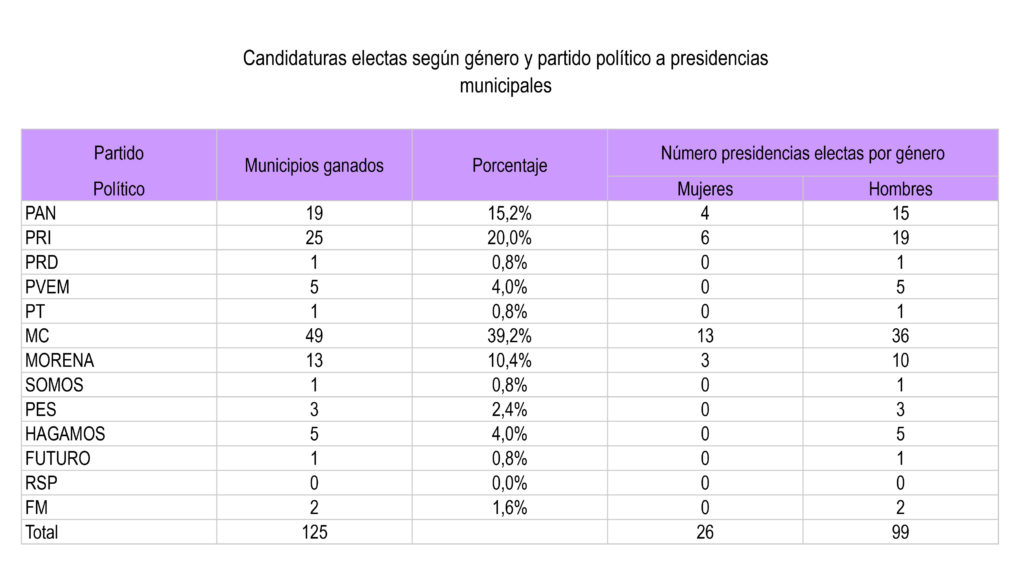Click the "Porcentaje" column header
The height and width of the screenshot is (576, 1024).
pos(509,166)
